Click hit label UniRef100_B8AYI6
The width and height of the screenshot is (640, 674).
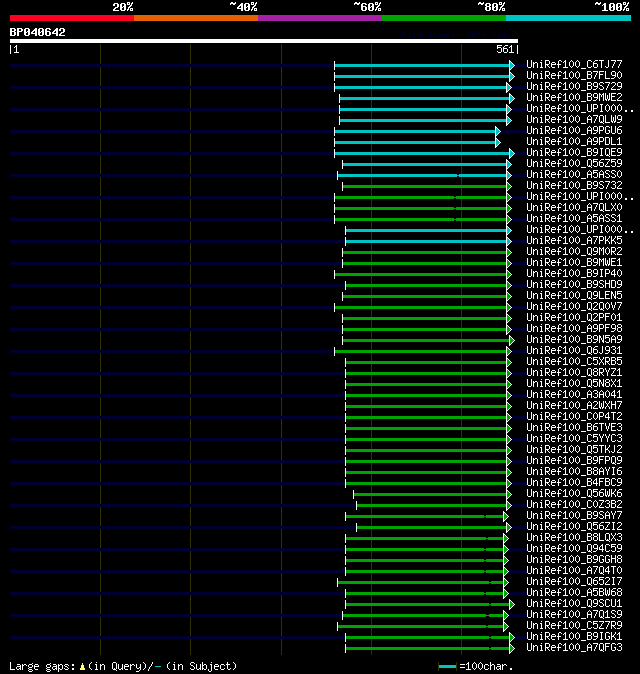point(574,472)
